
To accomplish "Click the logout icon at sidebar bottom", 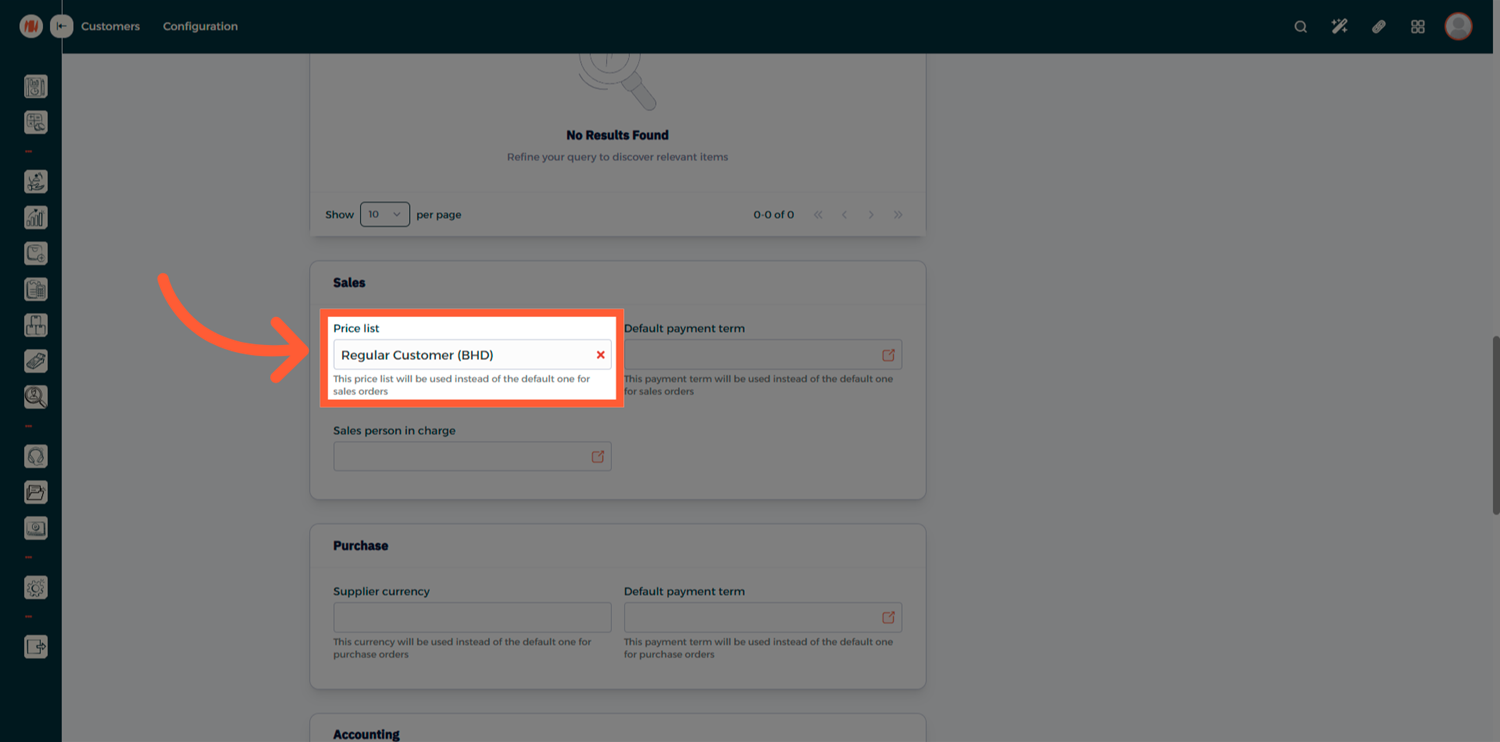I will point(36,647).
